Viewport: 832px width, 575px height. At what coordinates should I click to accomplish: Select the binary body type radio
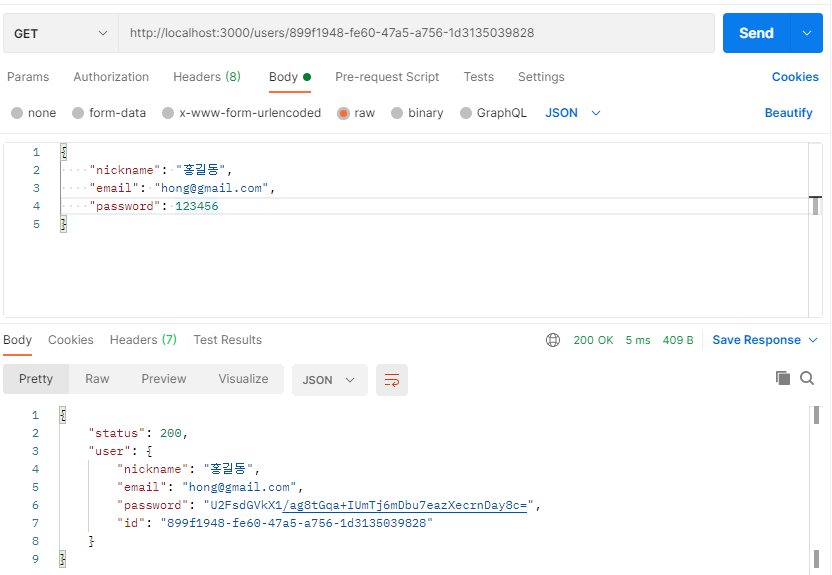point(397,113)
